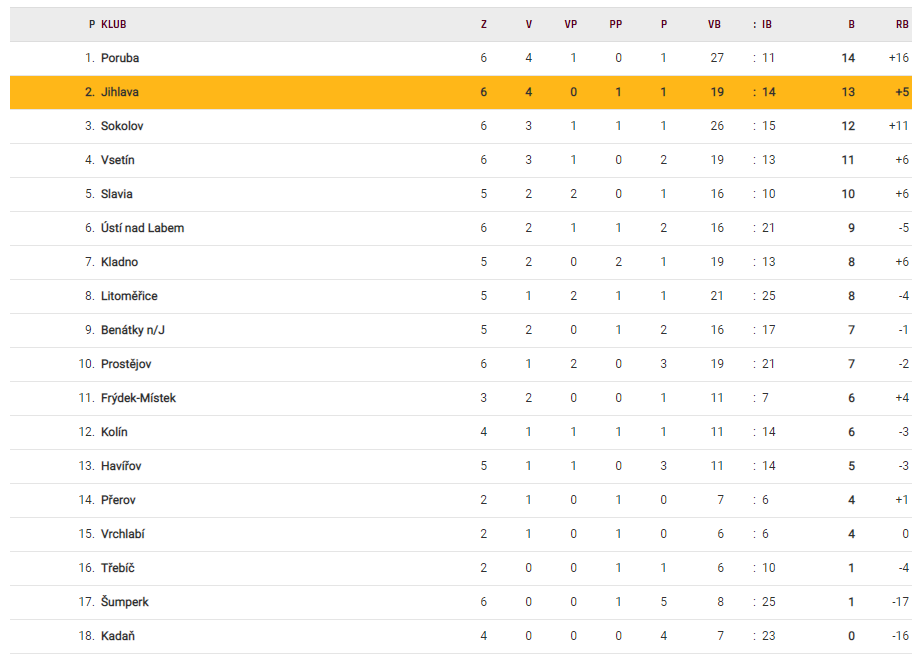This screenshot has height=664, width=920.
Task: Click the KLUB column header
Action: coord(114,24)
